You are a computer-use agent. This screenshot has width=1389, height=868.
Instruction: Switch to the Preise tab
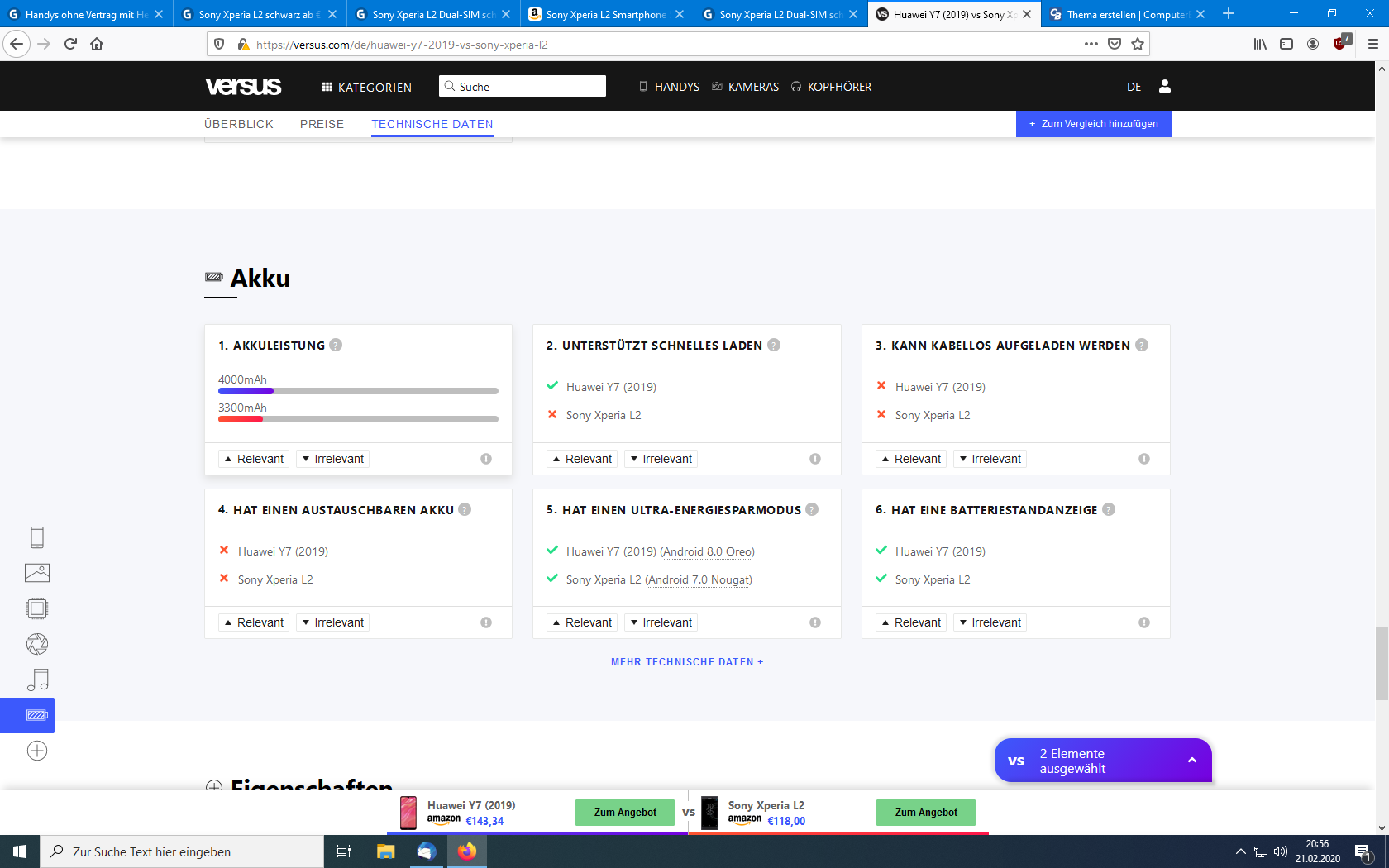[x=322, y=124]
